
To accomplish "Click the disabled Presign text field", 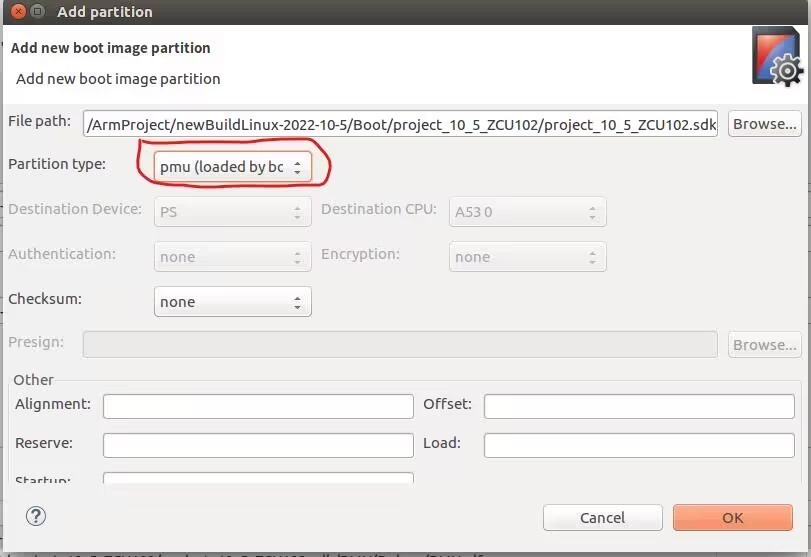I will 400,344.
